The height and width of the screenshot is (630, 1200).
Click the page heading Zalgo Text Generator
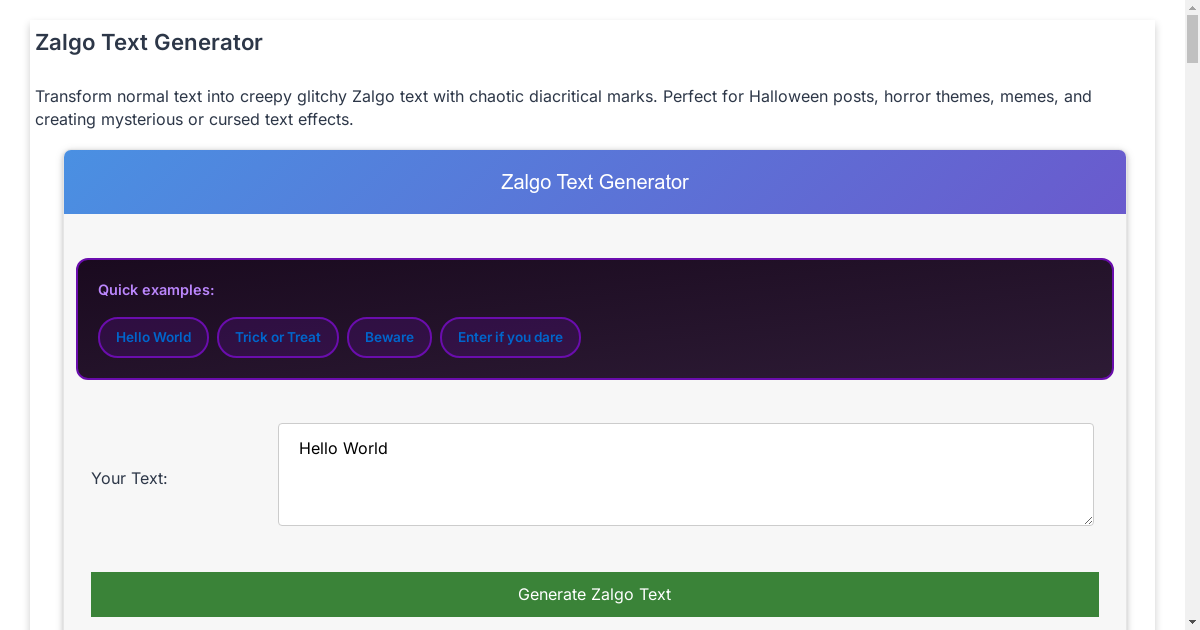click(149, 42)
